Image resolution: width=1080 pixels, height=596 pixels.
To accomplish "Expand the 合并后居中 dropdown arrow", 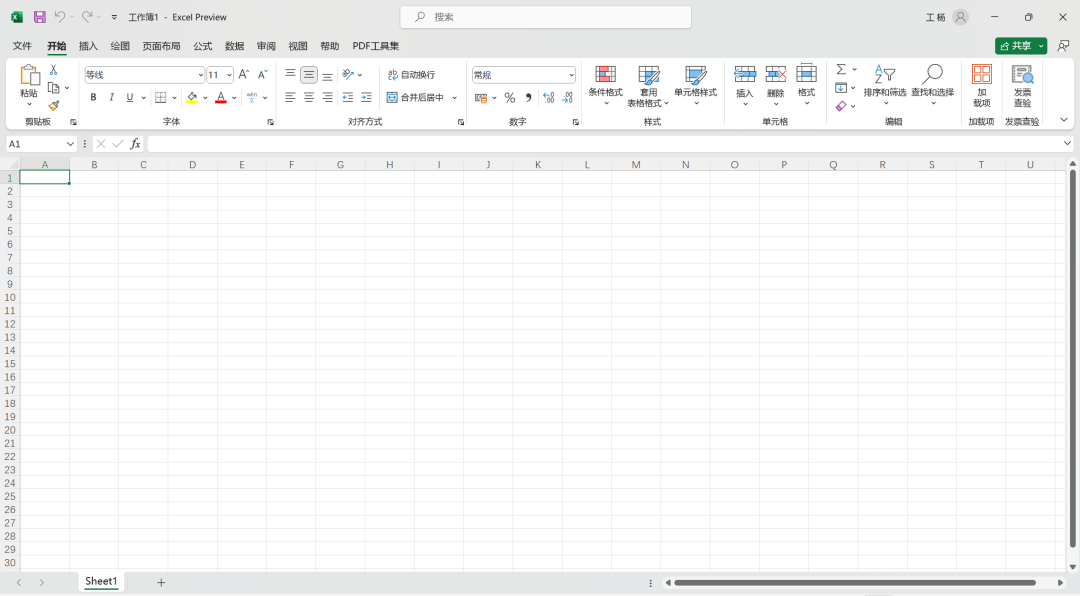I will point(455,98).
